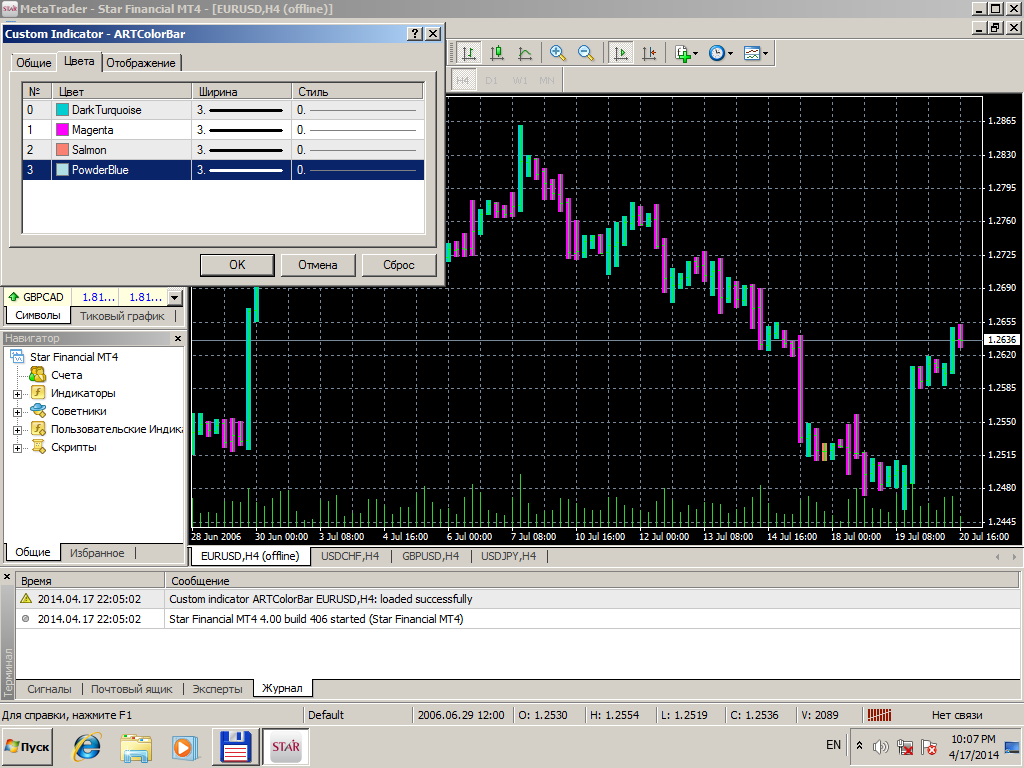This screenshot has width=1024, height=768.
Task: Click the Accounts (Счета) icon in Navigator
Action: [38, 375]
